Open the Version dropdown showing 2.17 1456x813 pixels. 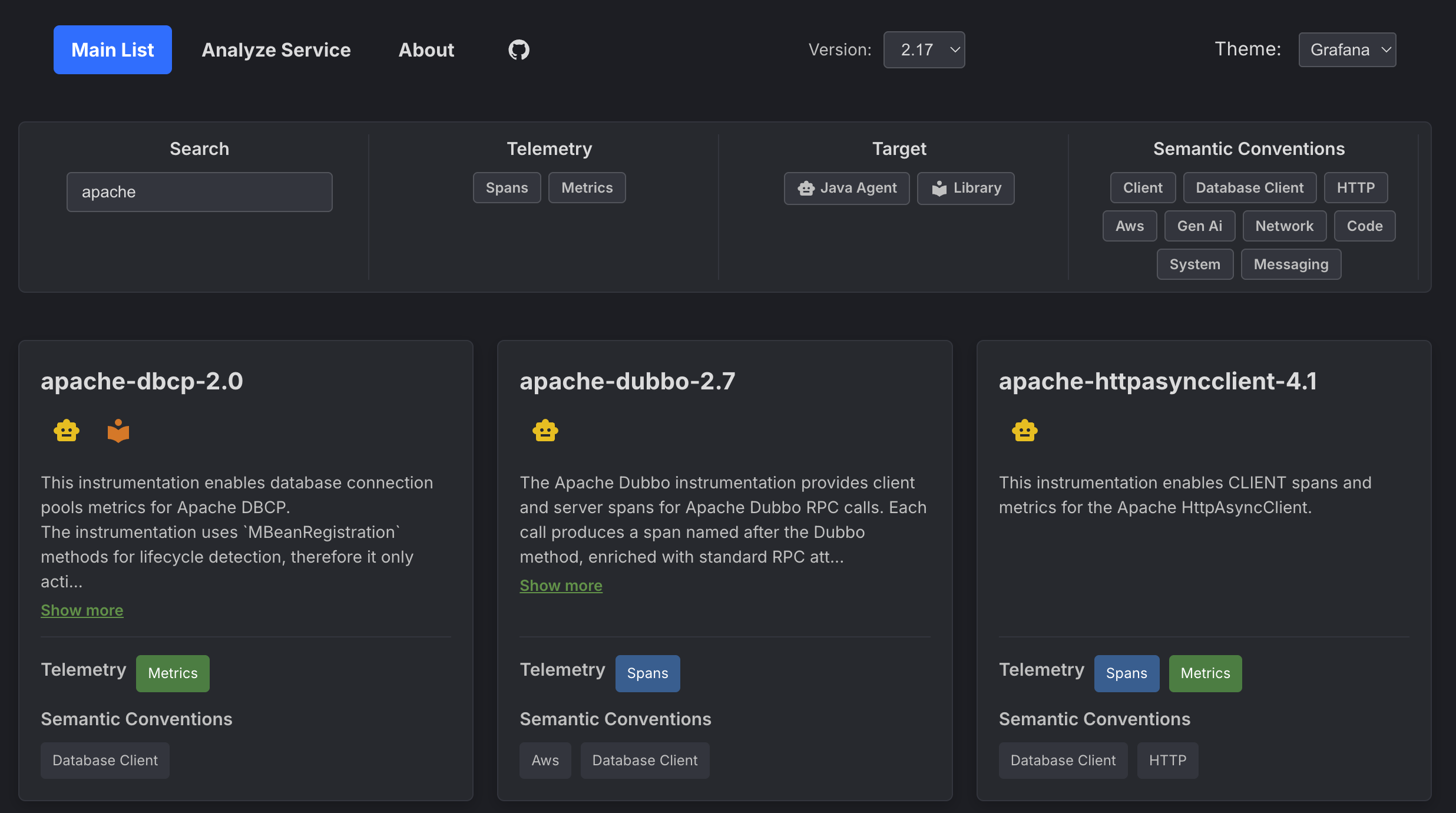point(924,49)
